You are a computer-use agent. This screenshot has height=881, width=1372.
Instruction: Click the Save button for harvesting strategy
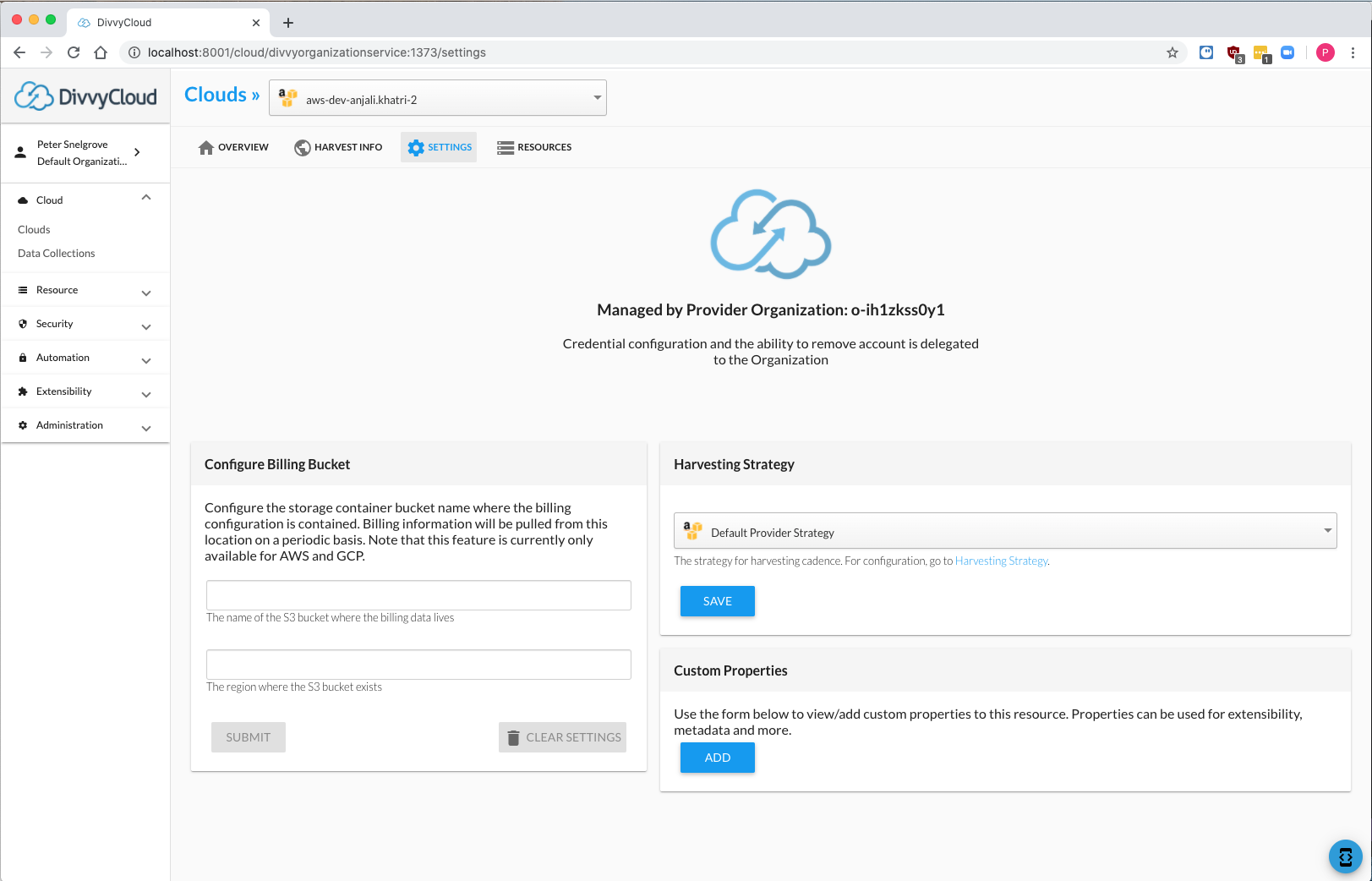718,601
